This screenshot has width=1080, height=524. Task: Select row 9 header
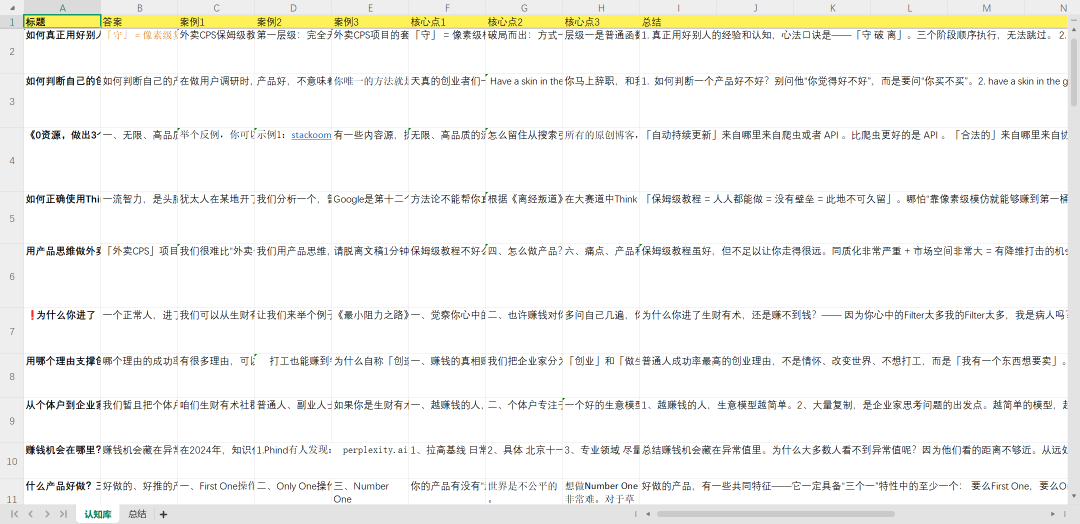tap(12, 420)
